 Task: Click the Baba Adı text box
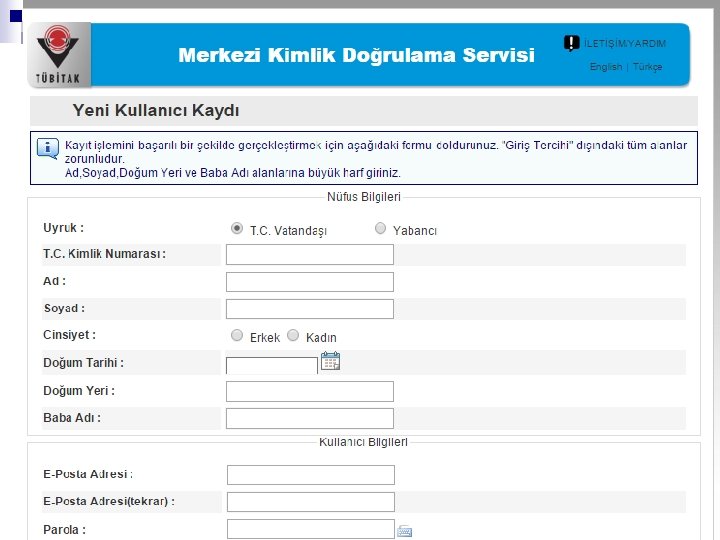point(309,418)
